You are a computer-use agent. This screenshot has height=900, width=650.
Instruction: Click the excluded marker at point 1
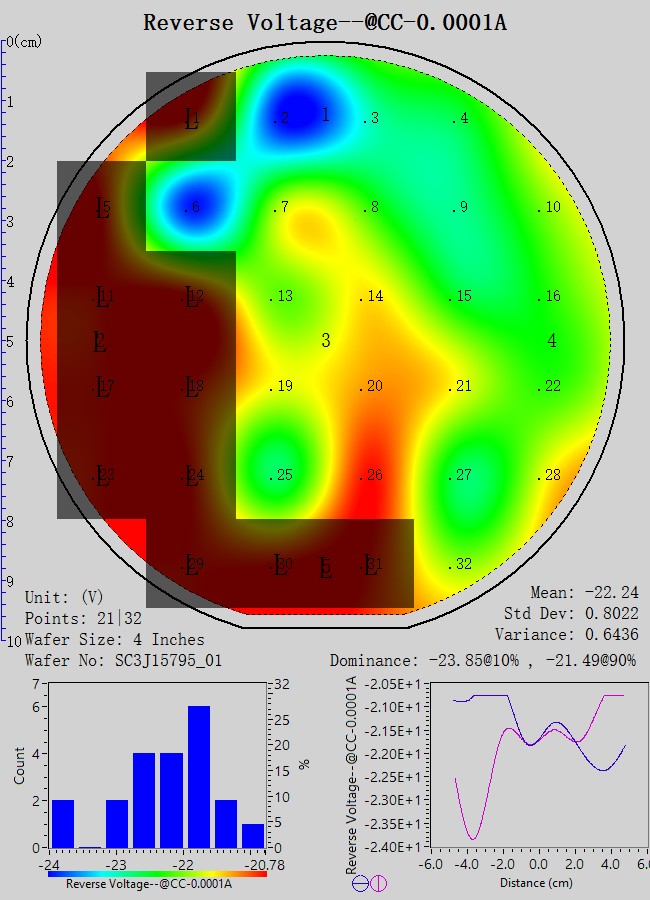(191, 120)
